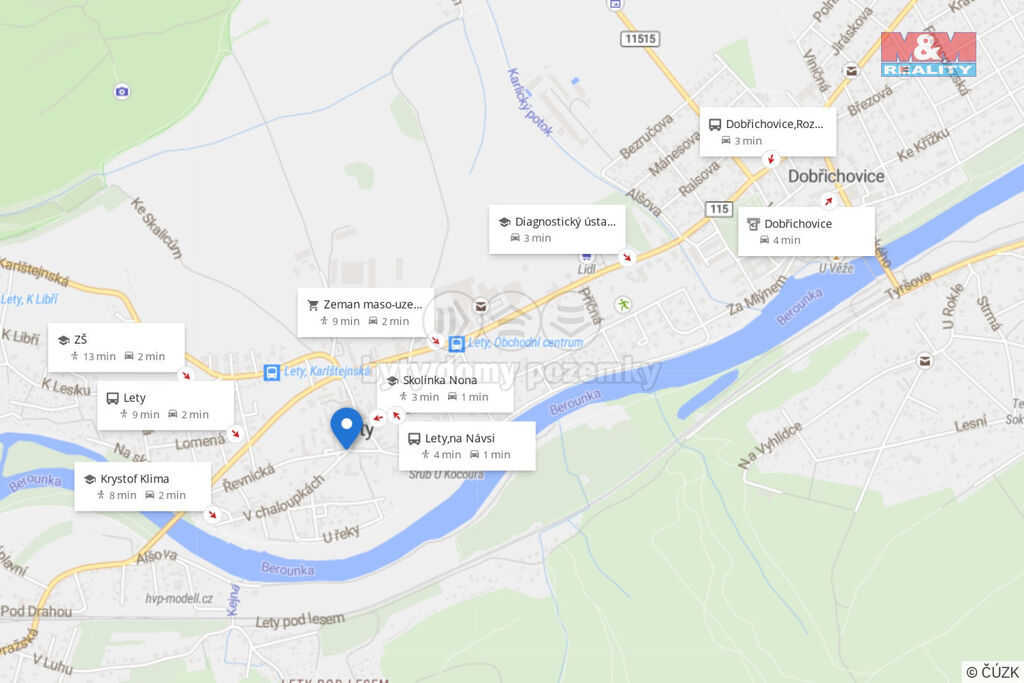Click the Lety bus stop card

(165, 405)
